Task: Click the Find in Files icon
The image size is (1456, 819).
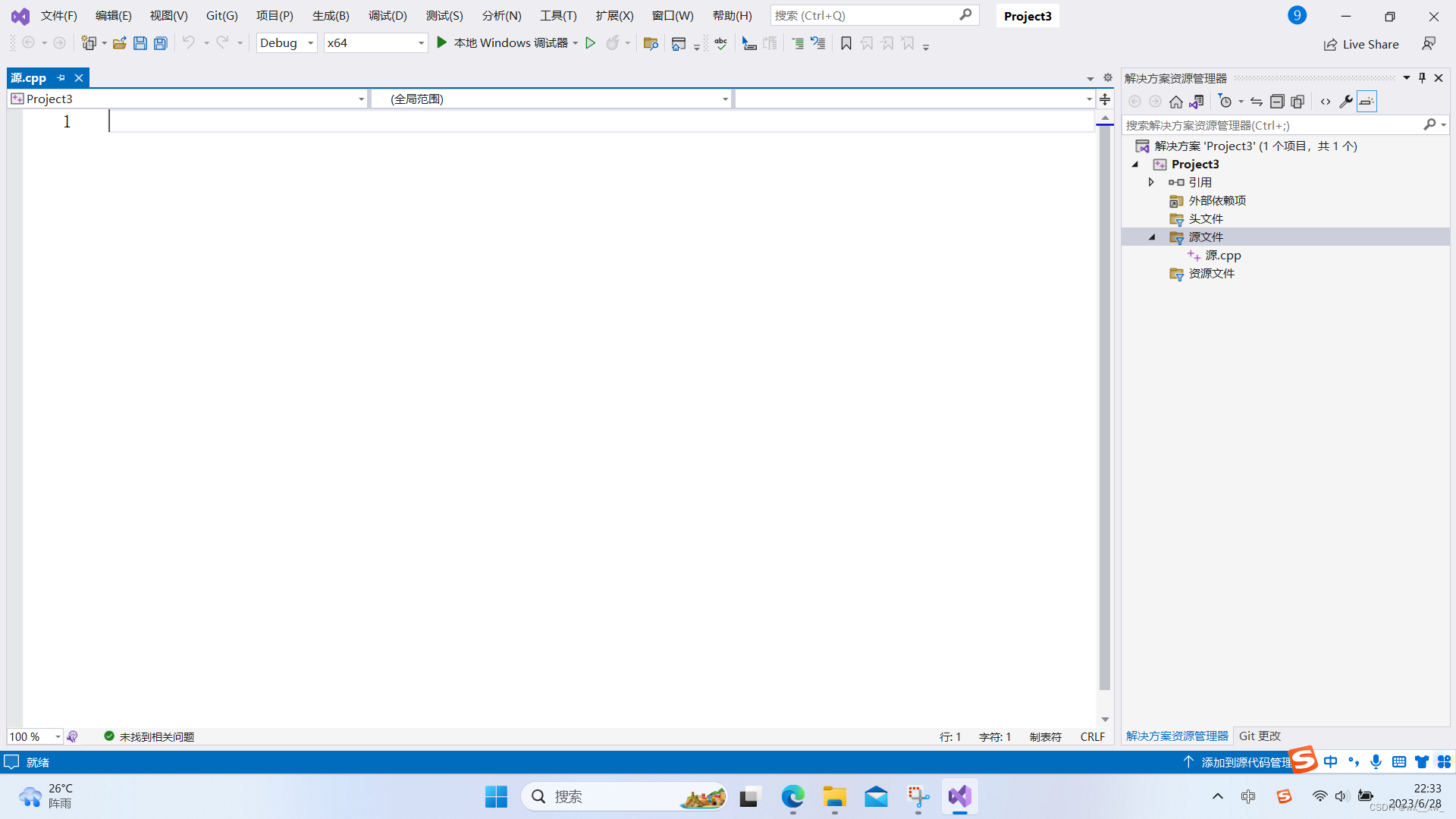Action: (650, 43)
